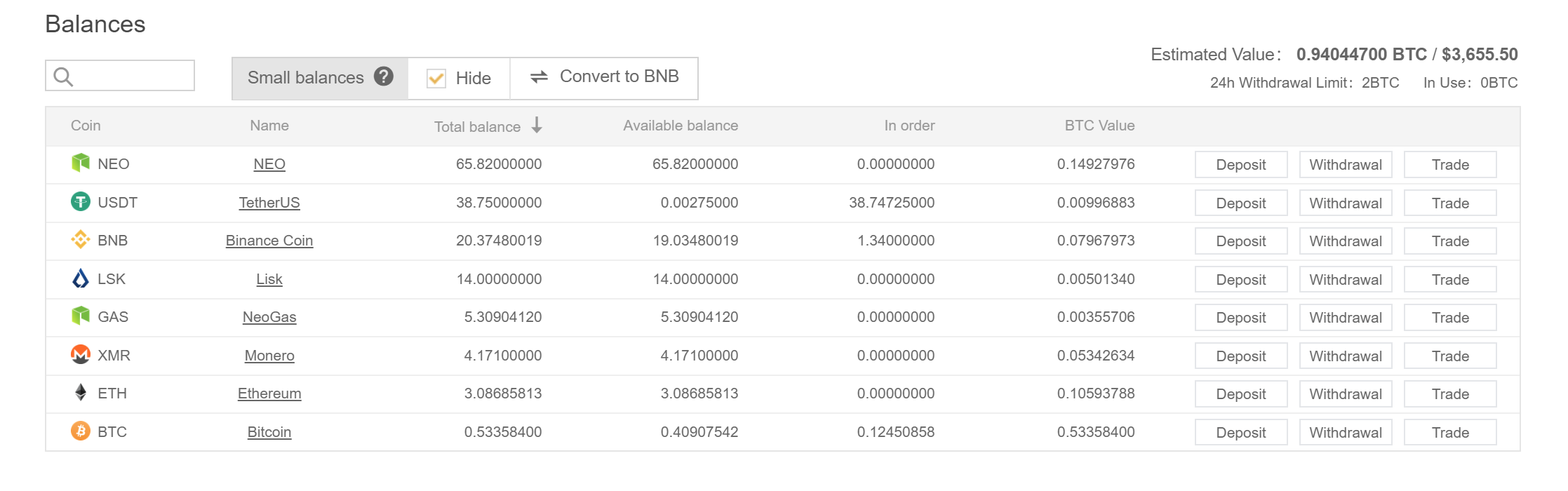Click Withdrawal in the BNB row
1568x491 pixels.
tap(1346, 241)
